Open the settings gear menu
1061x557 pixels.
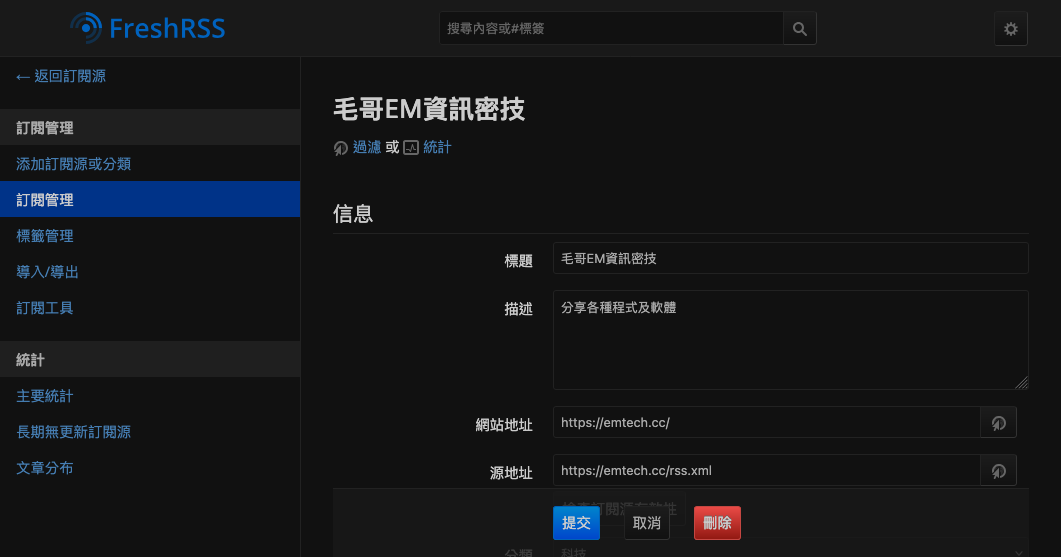pos(1011,28)
